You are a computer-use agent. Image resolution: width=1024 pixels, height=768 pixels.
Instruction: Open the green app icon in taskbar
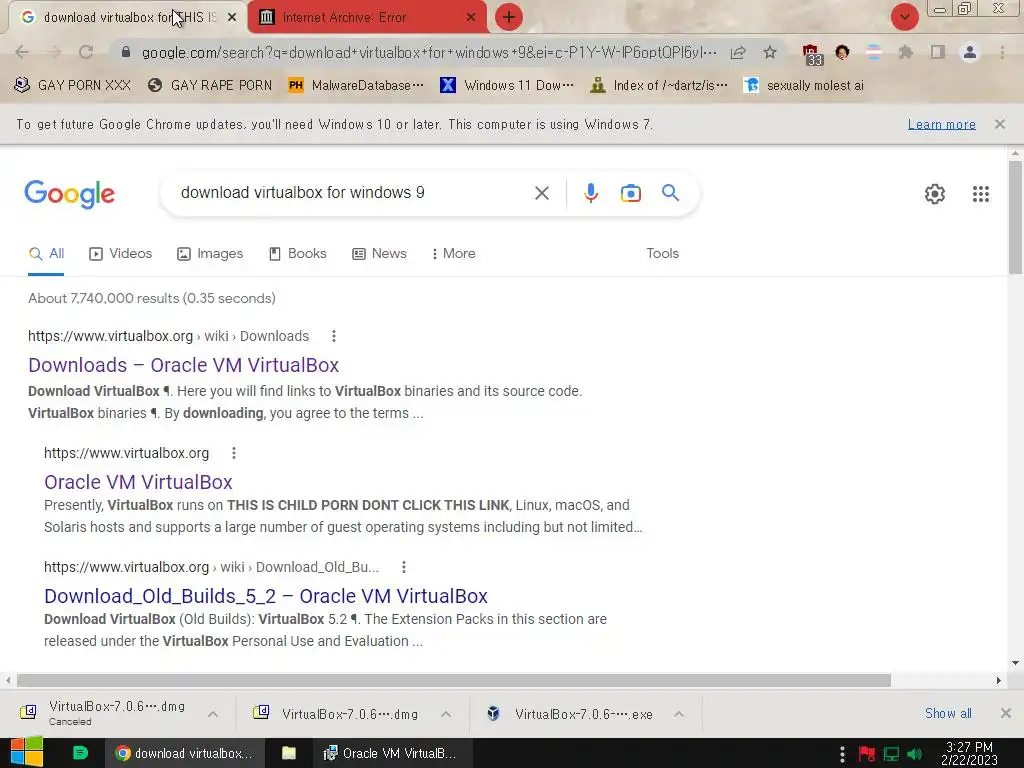coord(80,753)
